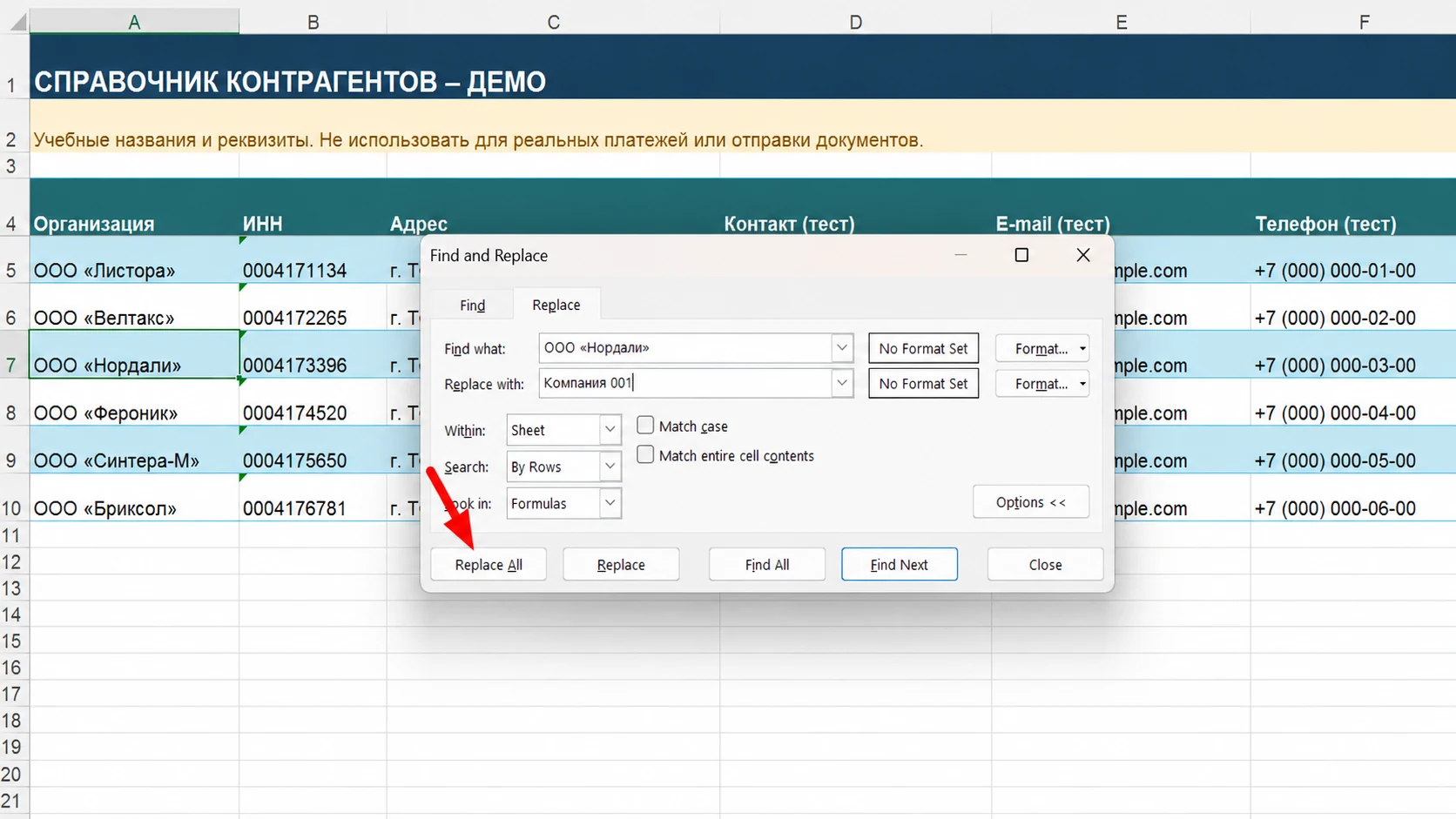Open Format menu for Replace with

click(1042, 383)
